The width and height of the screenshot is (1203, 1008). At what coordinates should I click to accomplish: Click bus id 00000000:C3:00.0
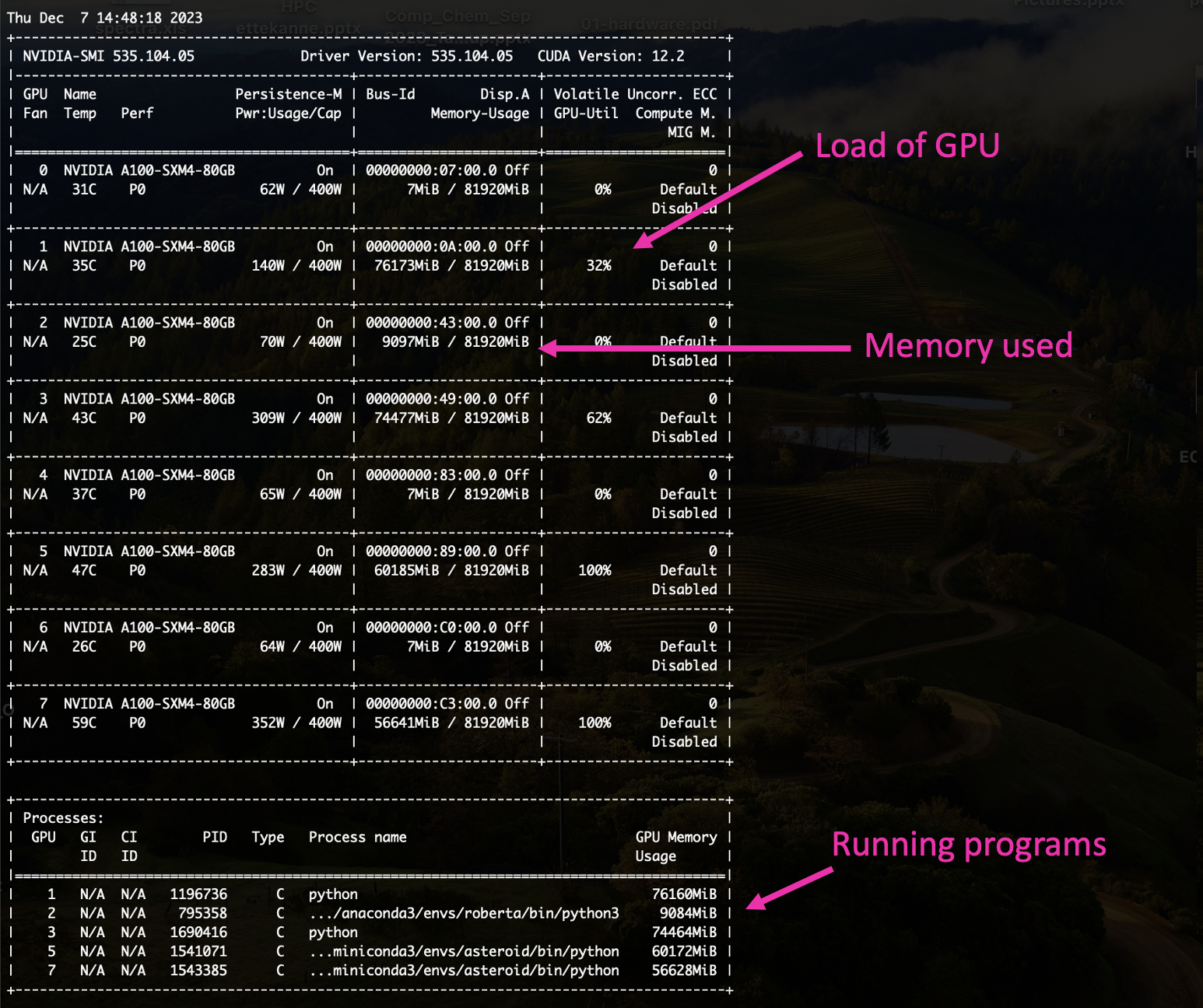pos(431,704)
